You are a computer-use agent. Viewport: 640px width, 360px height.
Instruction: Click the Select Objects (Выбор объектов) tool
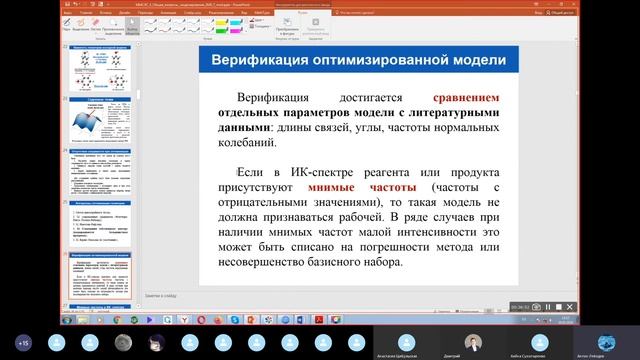[132, 26]
